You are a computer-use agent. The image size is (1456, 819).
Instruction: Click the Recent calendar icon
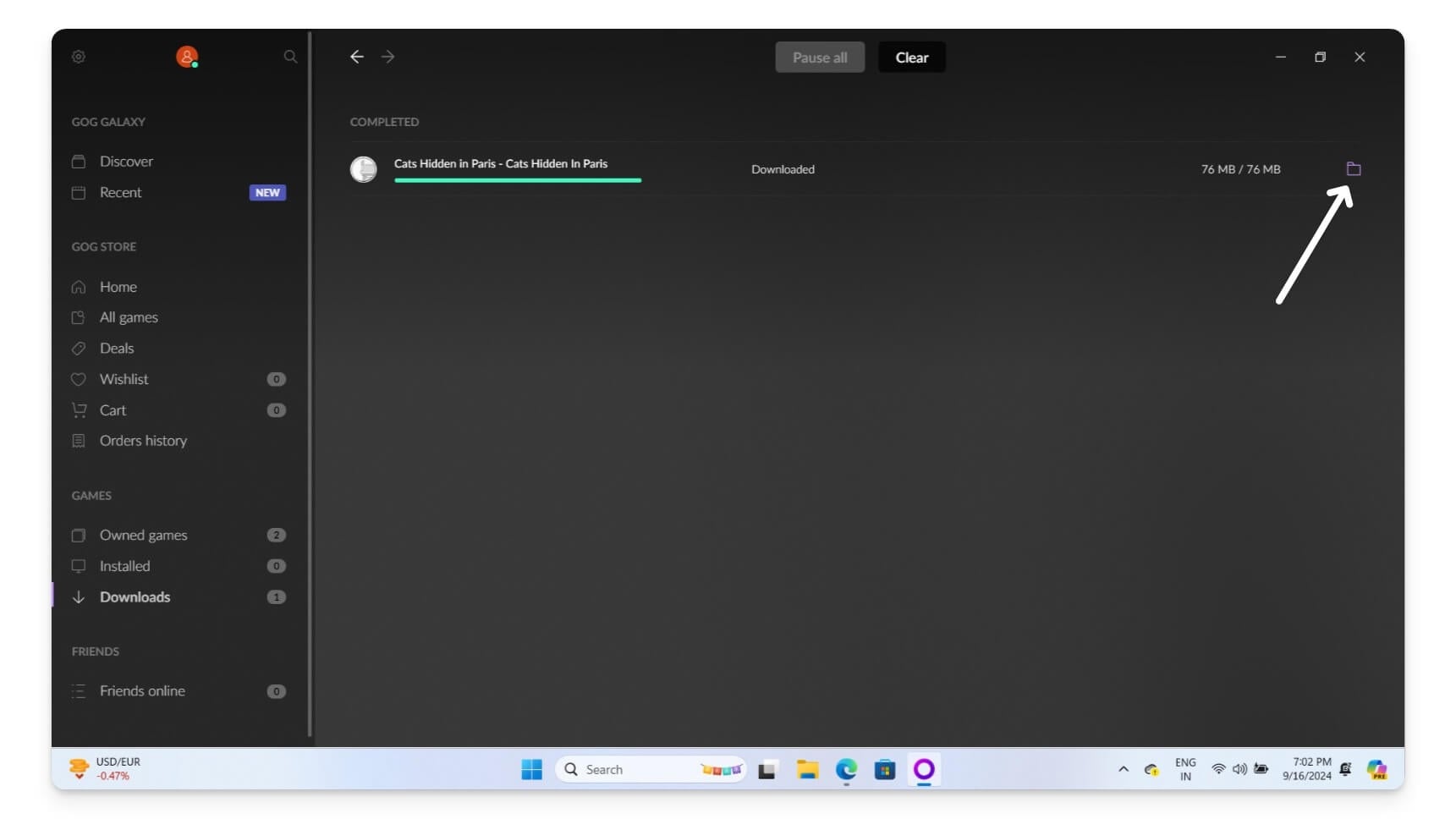79,193
